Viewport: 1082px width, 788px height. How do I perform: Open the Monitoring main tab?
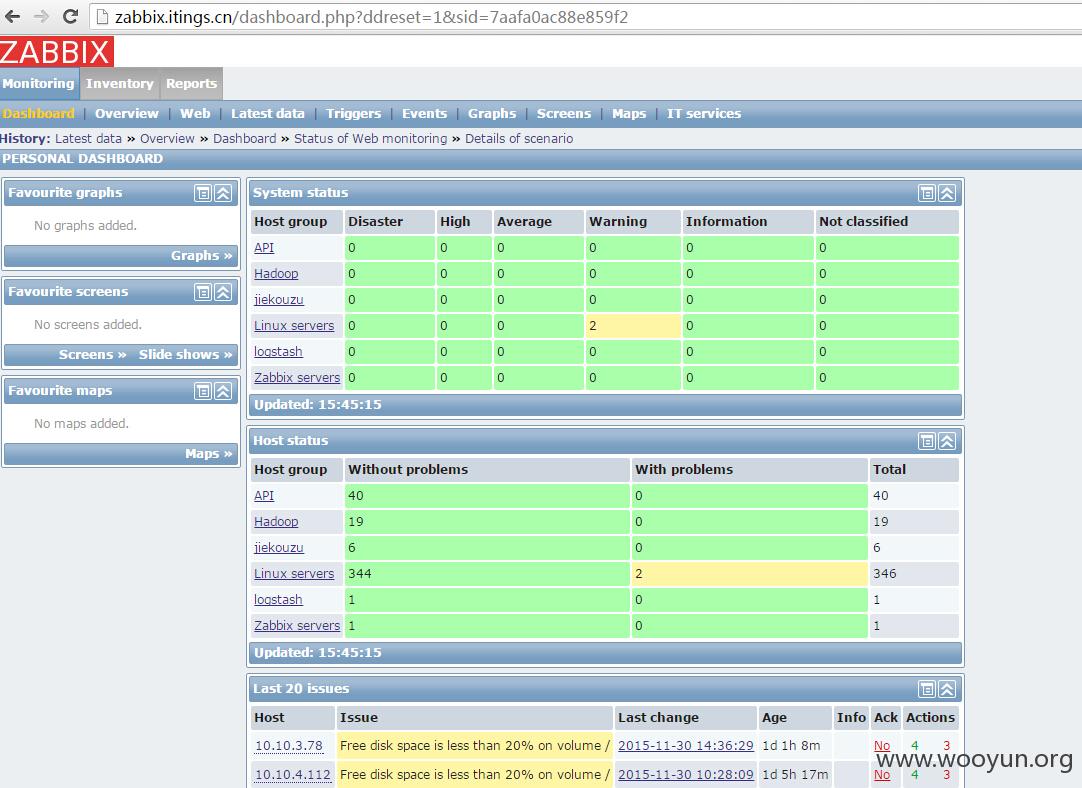[39, 83]
